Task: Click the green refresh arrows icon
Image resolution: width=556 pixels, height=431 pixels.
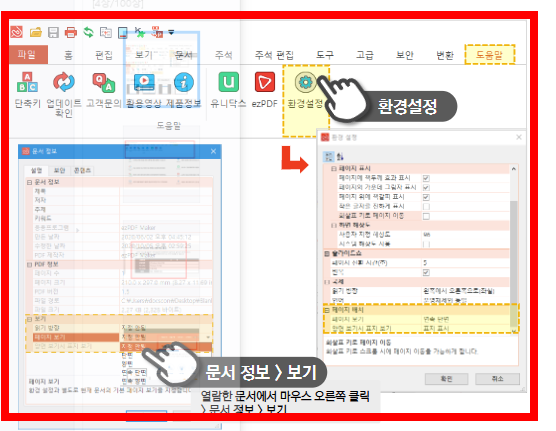Action: coord(88,32)
